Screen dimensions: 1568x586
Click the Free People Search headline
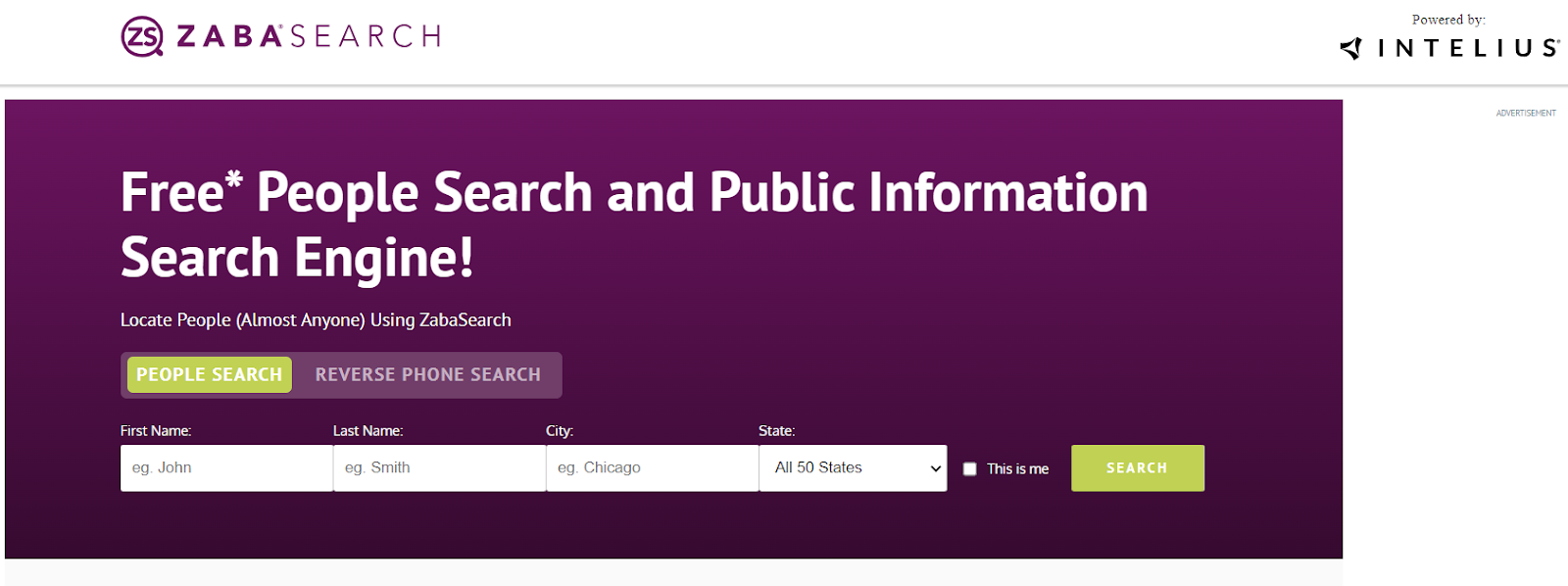pos(634,224)
